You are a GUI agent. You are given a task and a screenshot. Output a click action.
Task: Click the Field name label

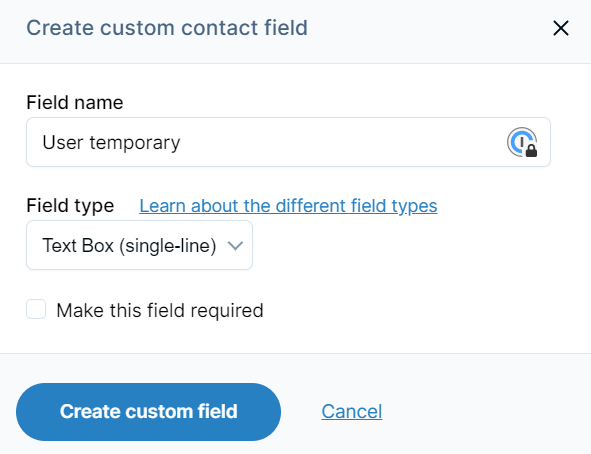(x=75, y=102)
